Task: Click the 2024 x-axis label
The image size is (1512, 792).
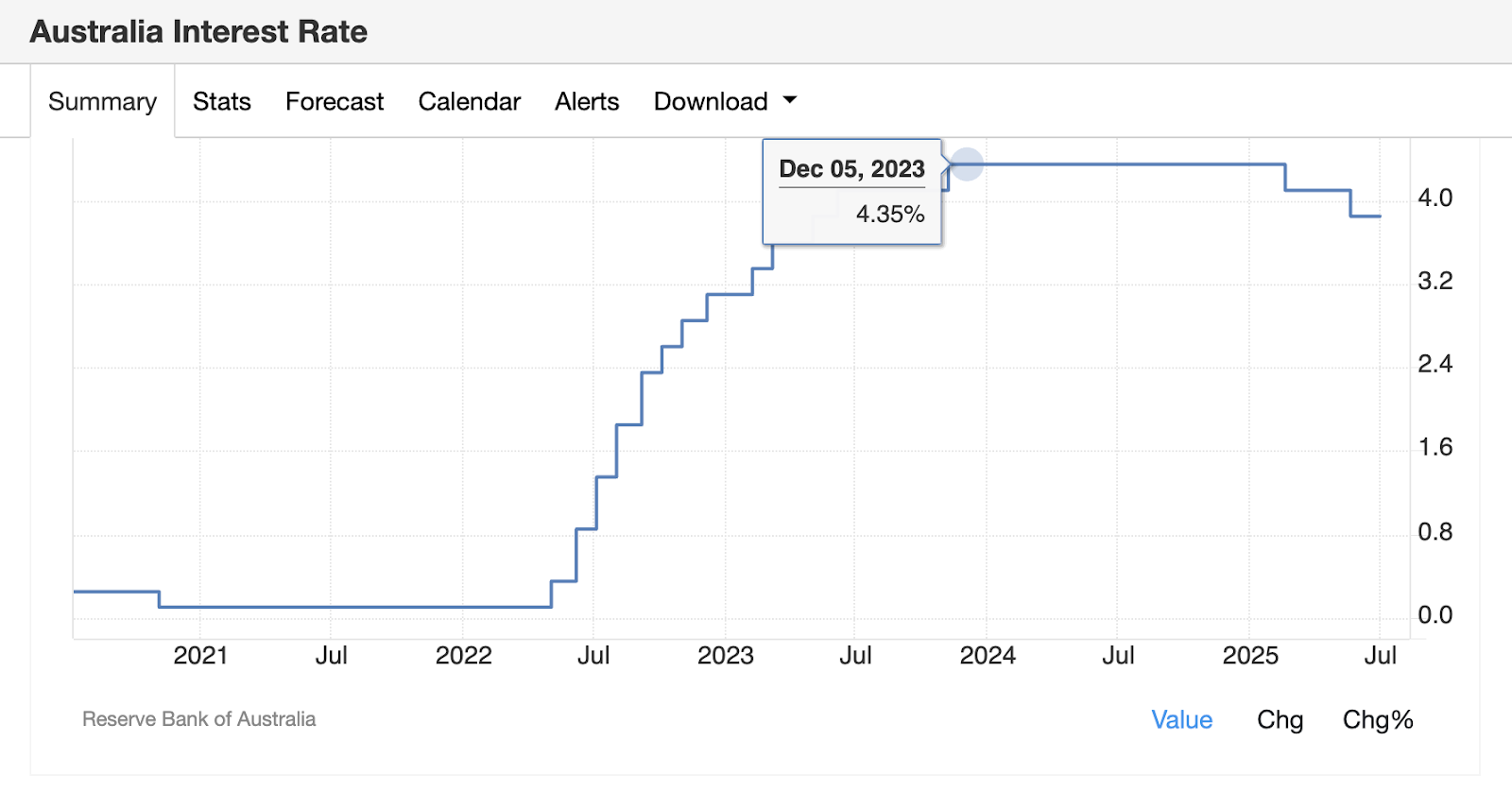Action: [x=988, y=656]
